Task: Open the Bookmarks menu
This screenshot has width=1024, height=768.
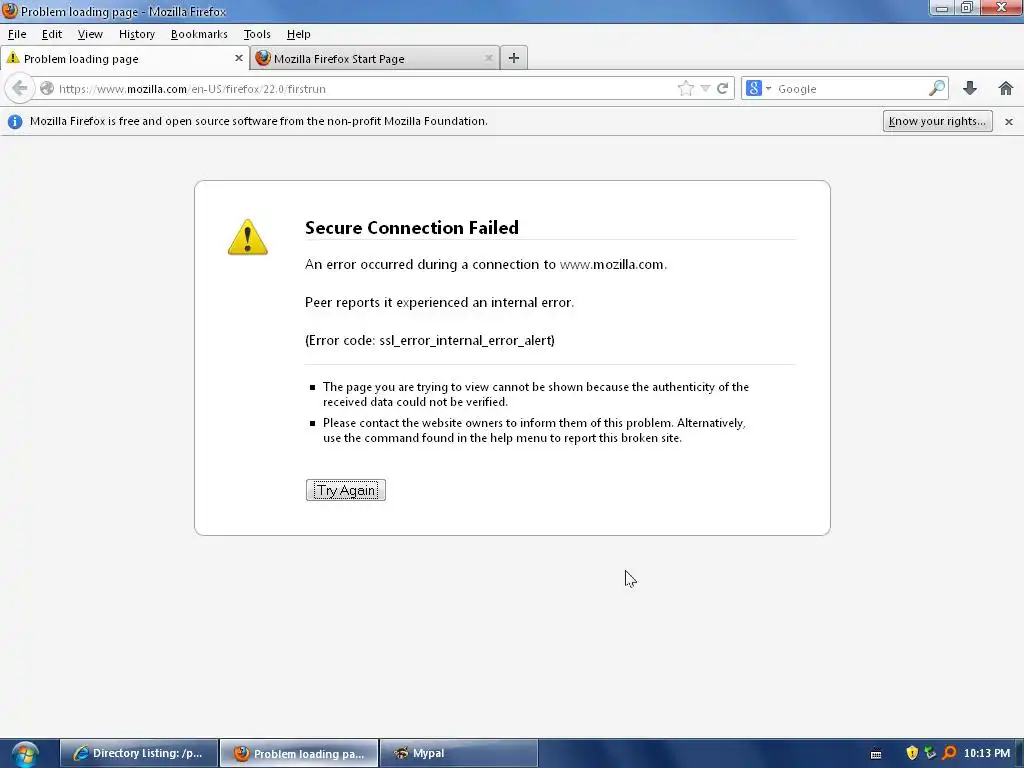Action: click(199, 34)
